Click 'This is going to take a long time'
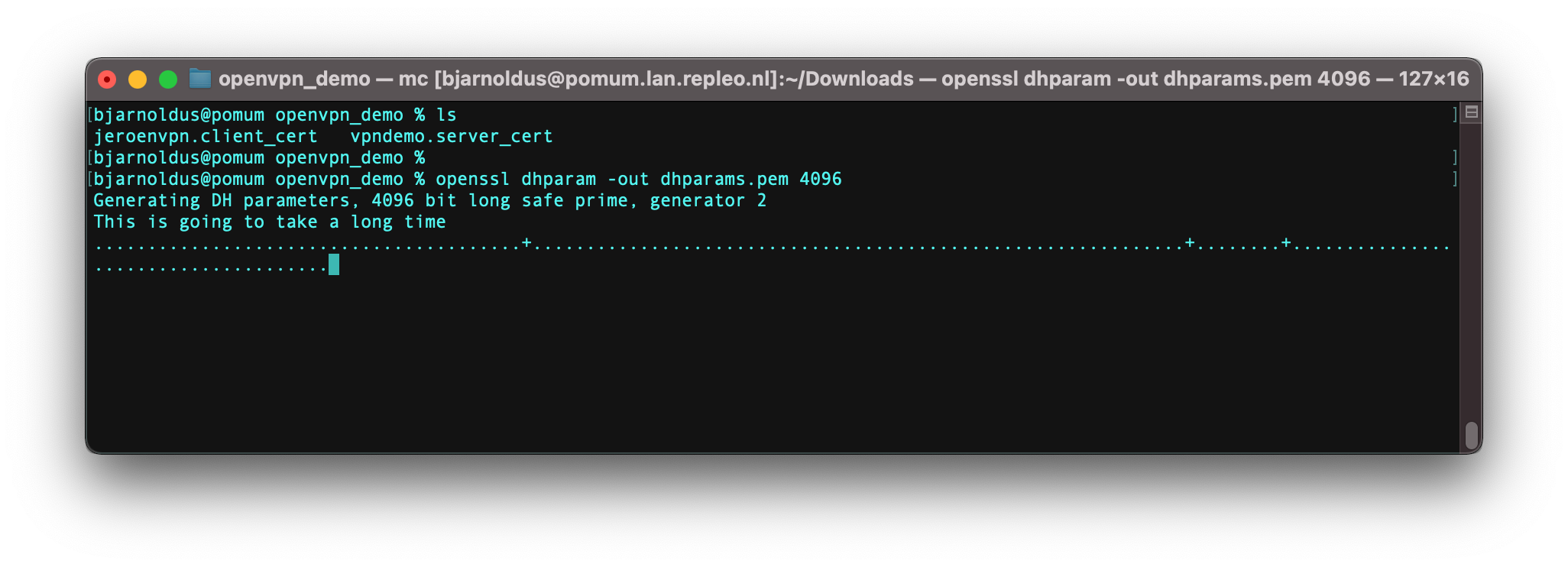 click(270, 222)
